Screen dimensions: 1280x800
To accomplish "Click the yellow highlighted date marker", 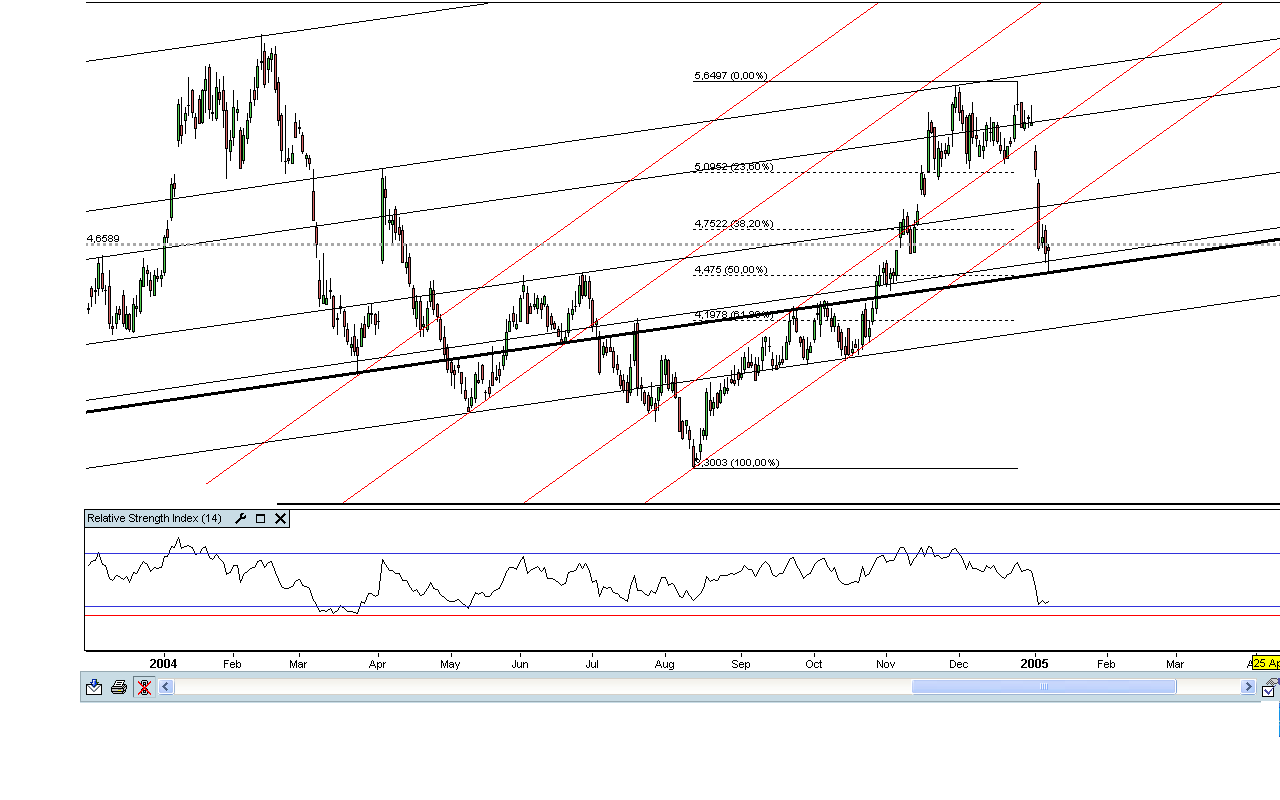I will 1266,663.
